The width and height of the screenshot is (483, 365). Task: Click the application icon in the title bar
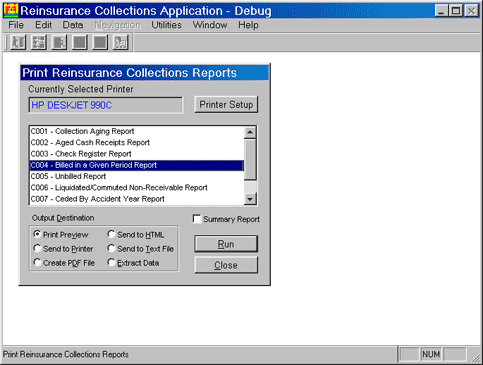coord(11,10)
